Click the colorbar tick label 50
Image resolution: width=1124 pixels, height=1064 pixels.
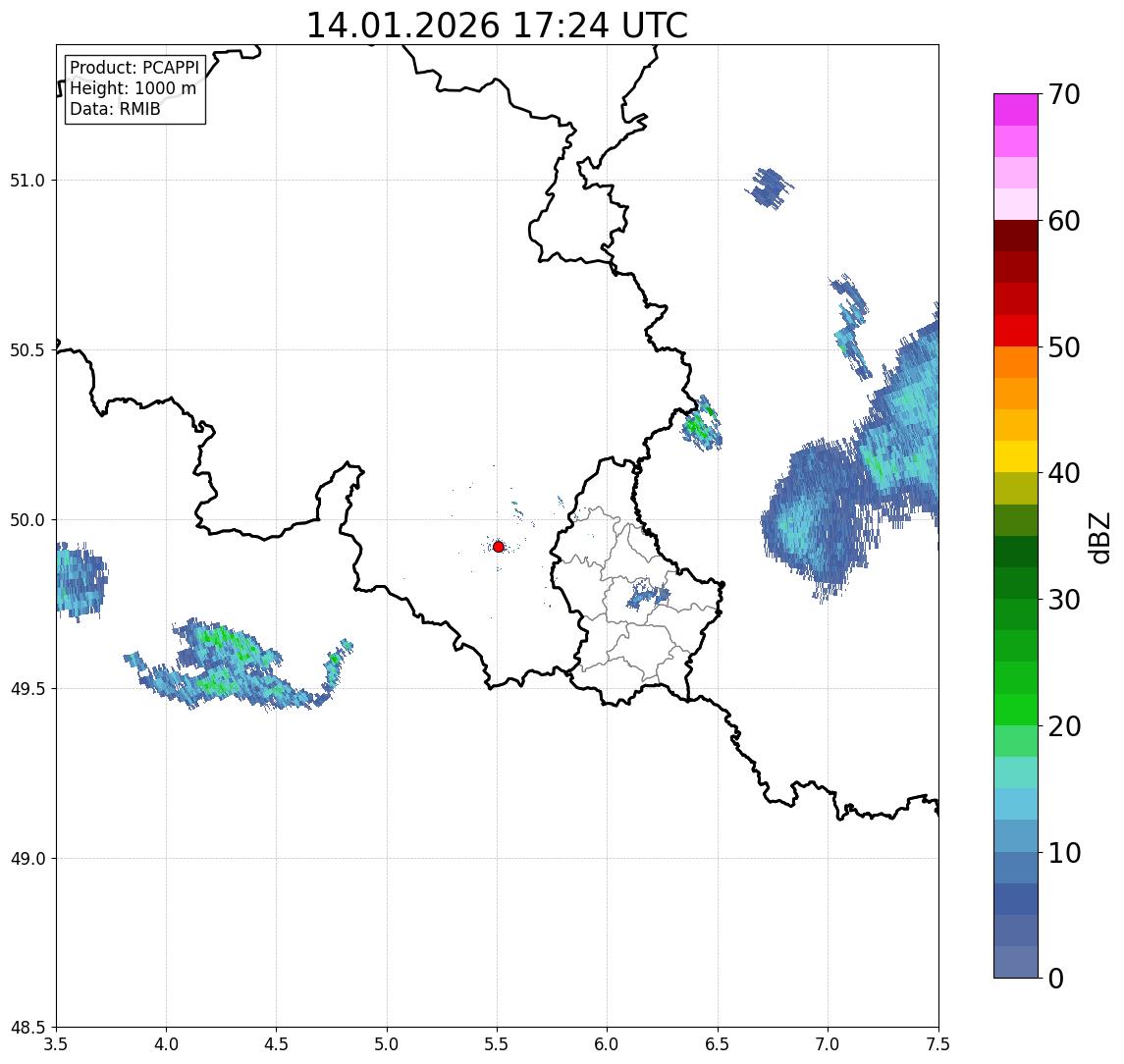click(x=1064, y=347)
